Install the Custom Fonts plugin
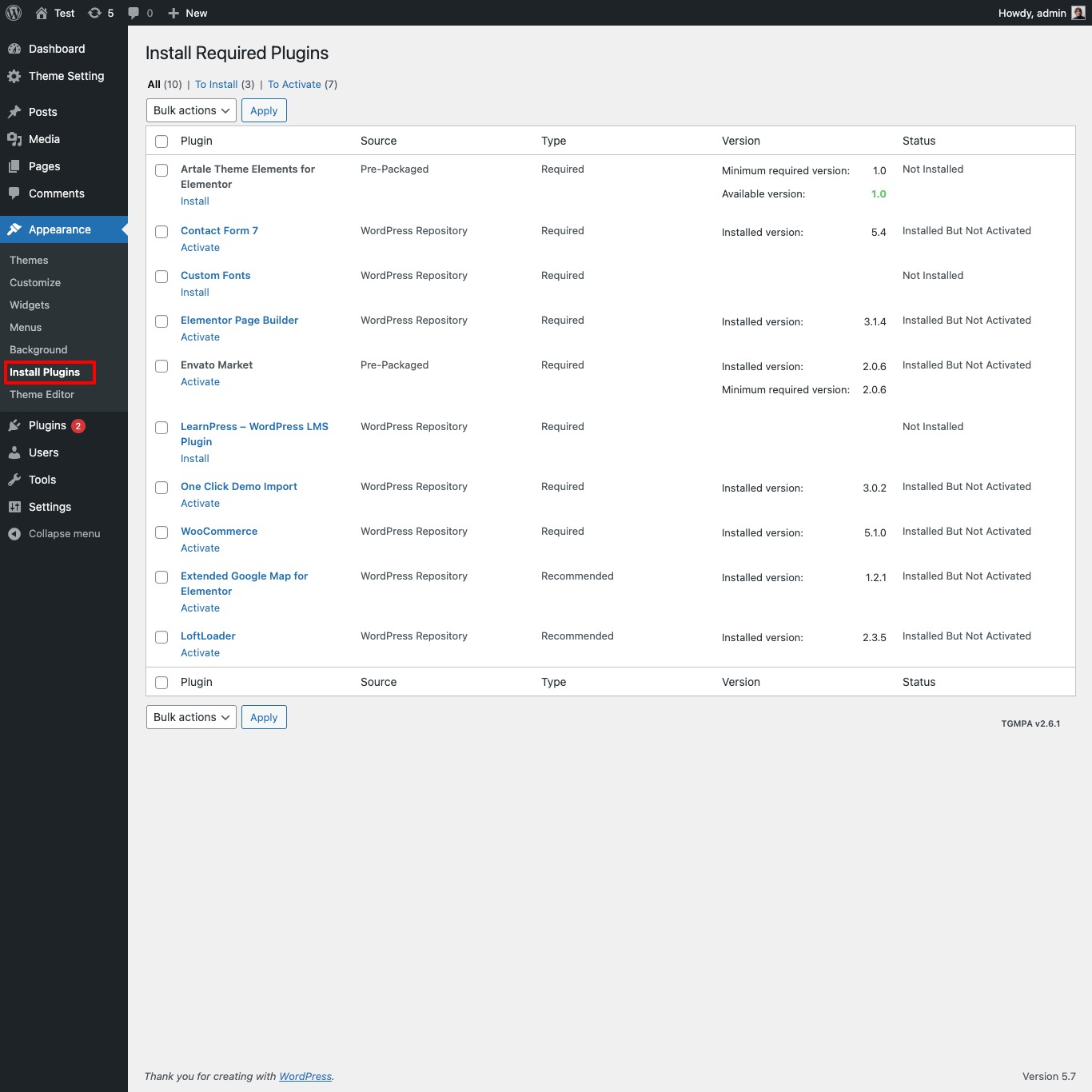The image size is (1092, 1092). (x=194, y=292)
